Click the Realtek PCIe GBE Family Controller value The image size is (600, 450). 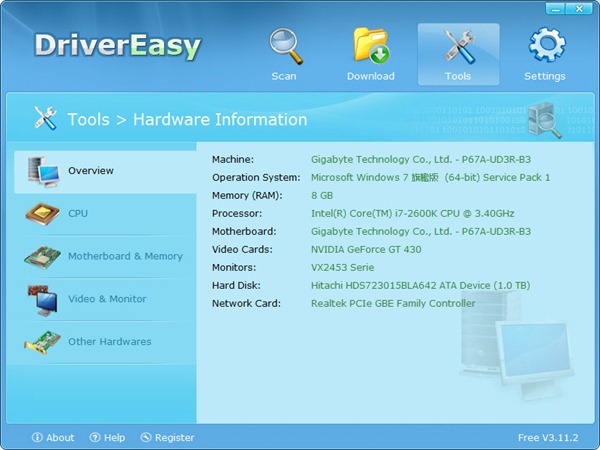point(393,303)
